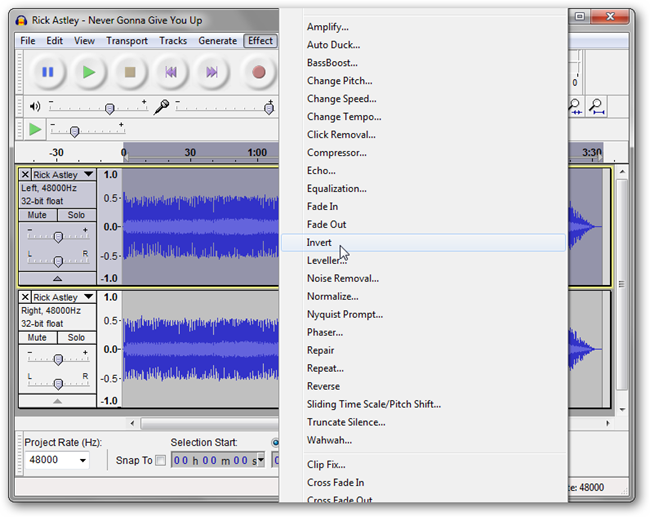Screen dimensions: 650x517
Task: Adjust the Left track gain slider
Action: click(58, 236)
